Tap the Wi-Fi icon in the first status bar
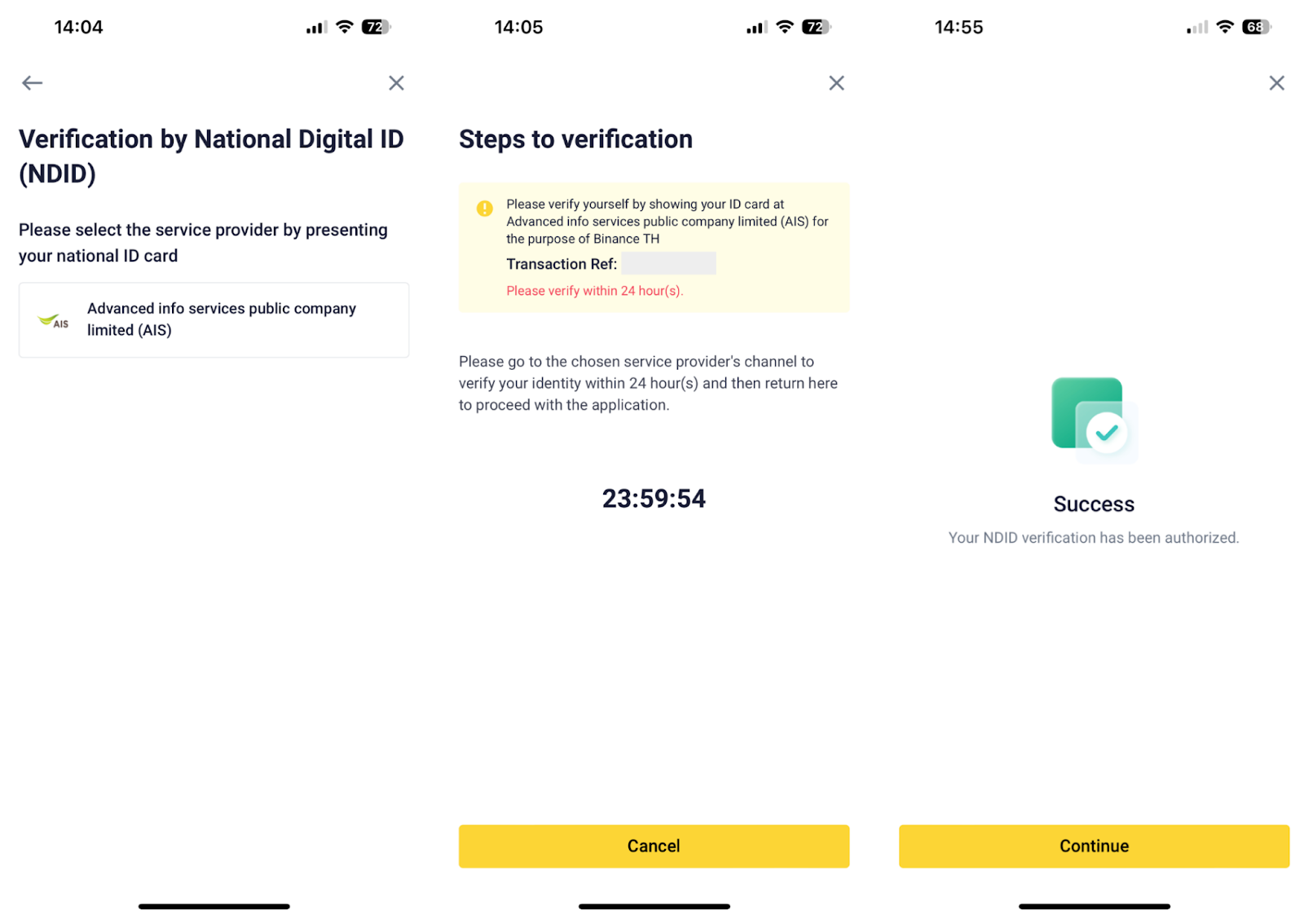This screenshot has width=1304, height=924. [x=343, y=26]
